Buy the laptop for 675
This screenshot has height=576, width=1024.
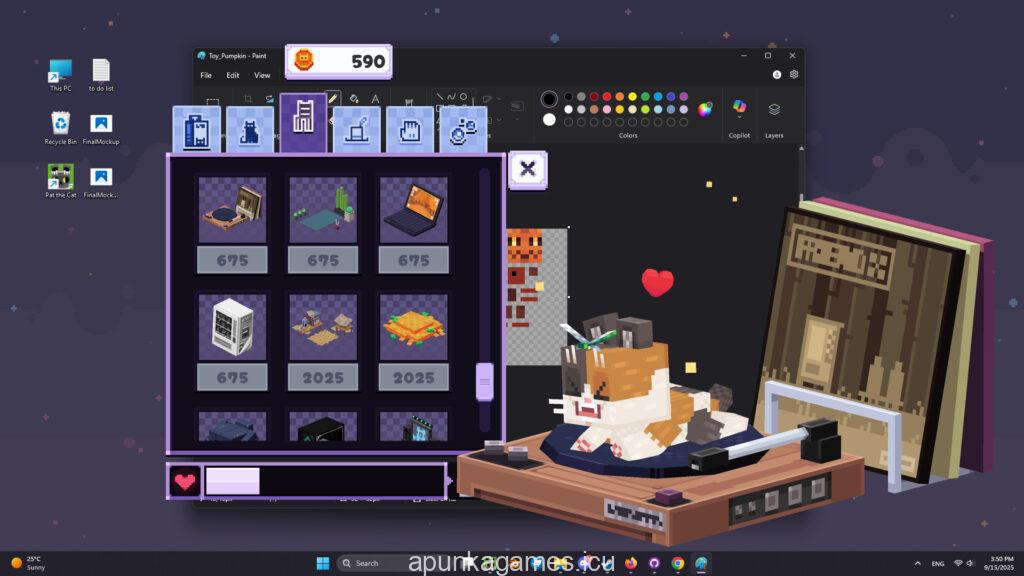coord(414,260)
